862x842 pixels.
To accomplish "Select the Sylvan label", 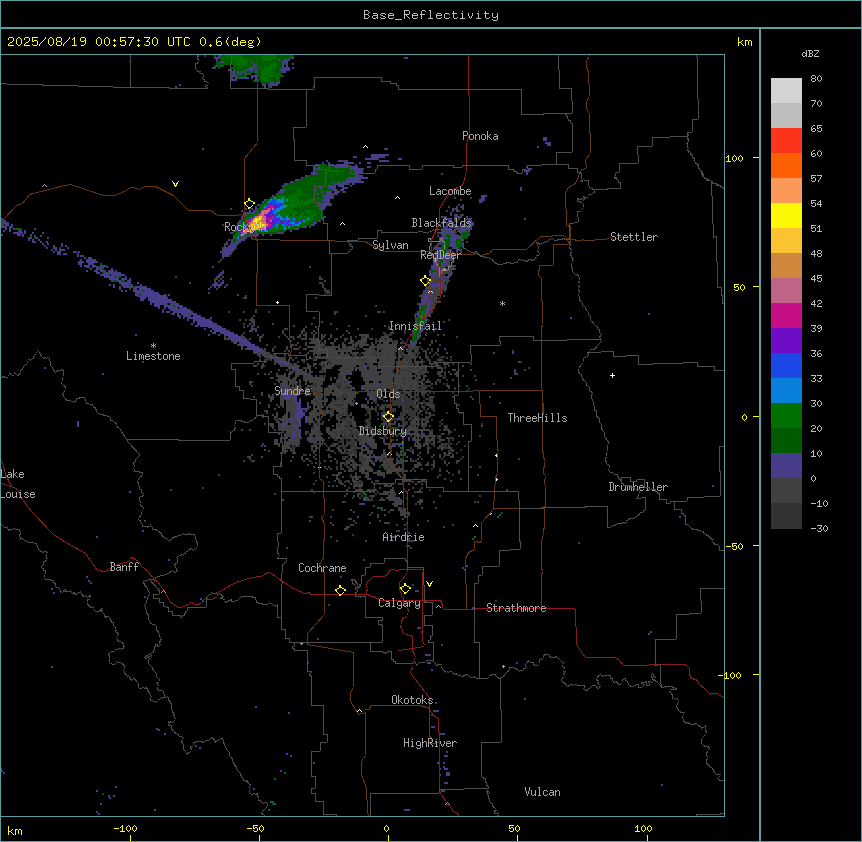I will tap(390, 245).
